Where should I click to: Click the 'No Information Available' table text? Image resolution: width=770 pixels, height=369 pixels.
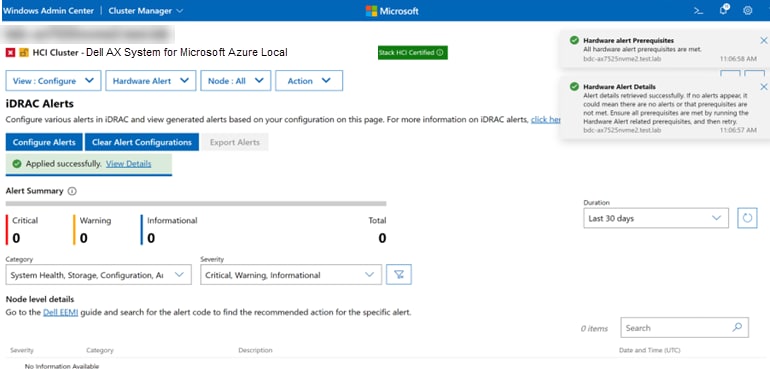pos(62,366)
